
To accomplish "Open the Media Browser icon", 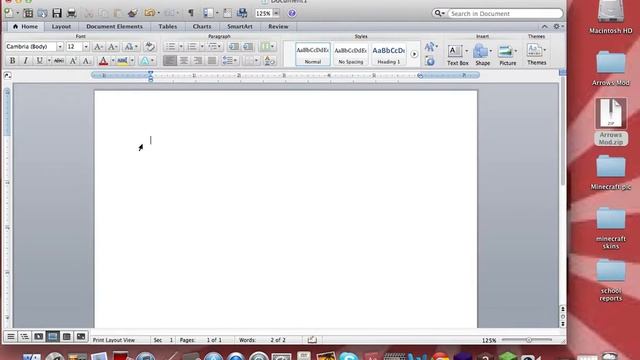I will (242, 13).
